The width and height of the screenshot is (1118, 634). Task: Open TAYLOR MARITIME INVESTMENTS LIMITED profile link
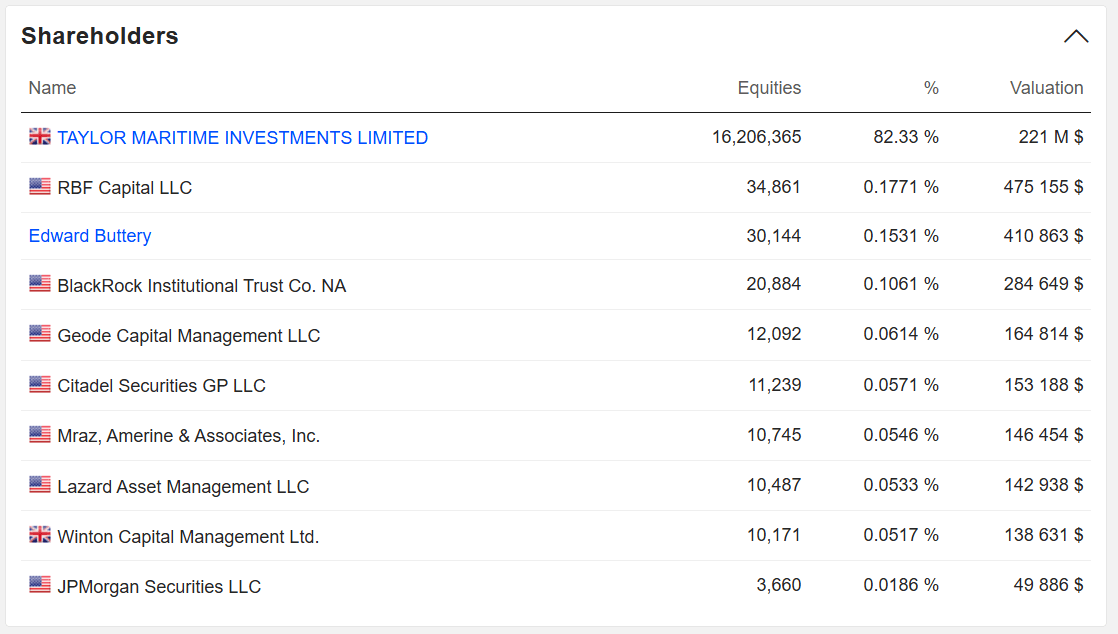[x=242, y=137]
